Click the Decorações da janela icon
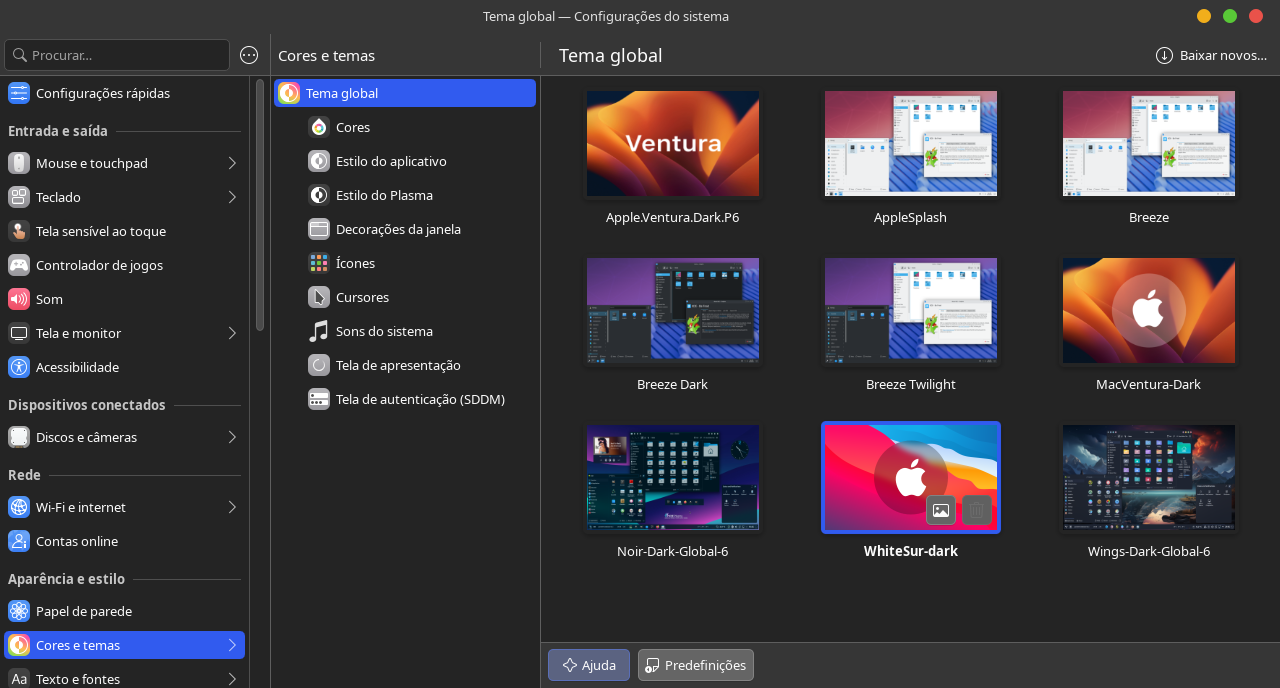Viewport: 1280px width, 688px height. [x=319, y=229]
